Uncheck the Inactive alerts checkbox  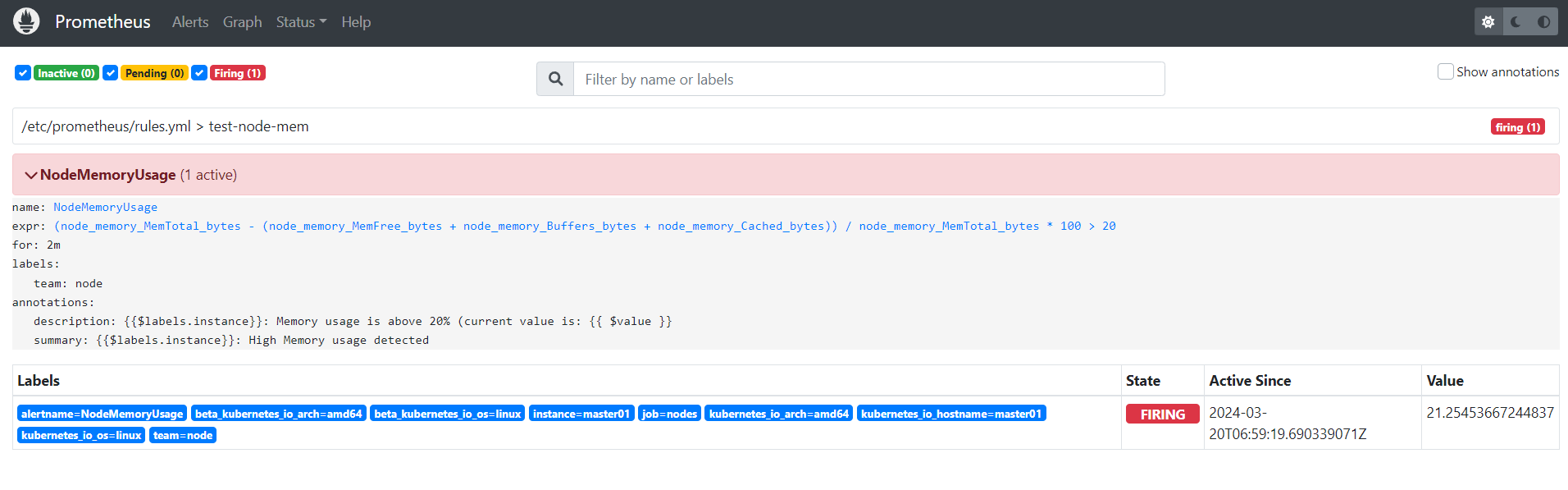coord(23,73)
